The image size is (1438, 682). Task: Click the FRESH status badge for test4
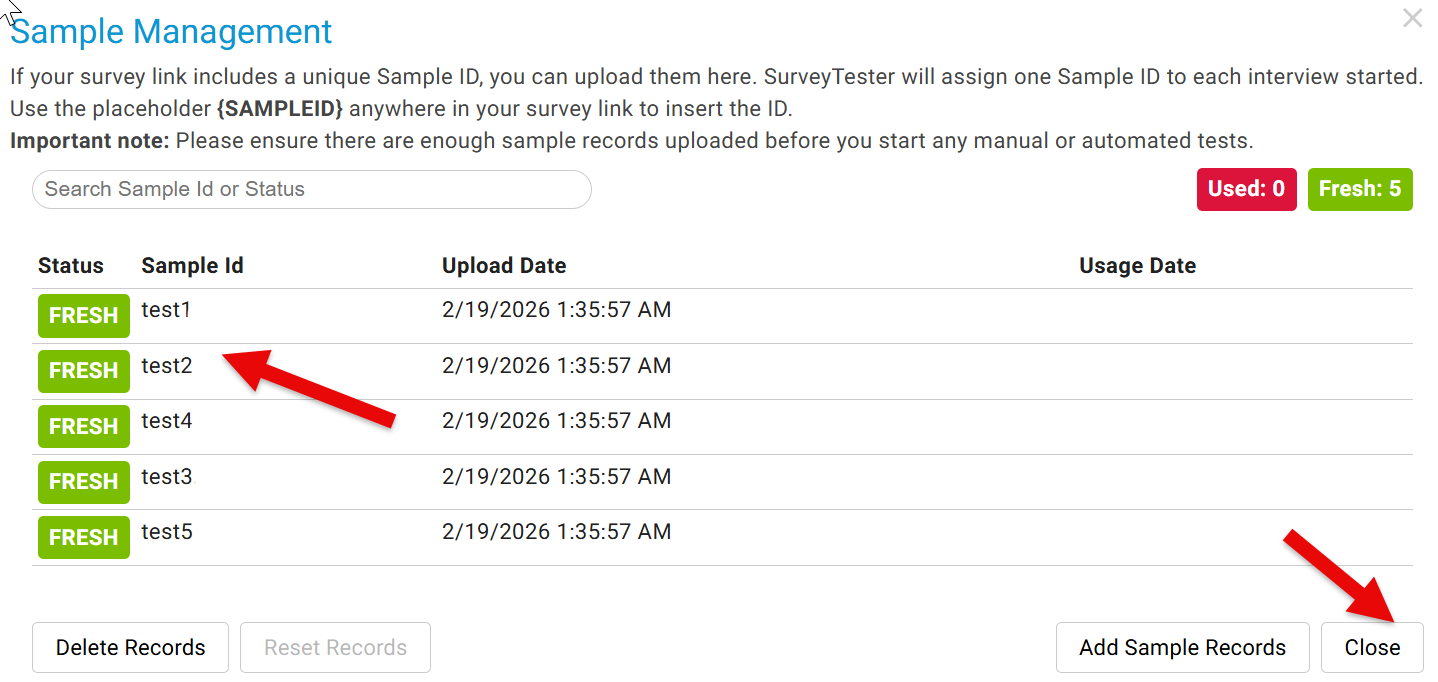point(83,427)
